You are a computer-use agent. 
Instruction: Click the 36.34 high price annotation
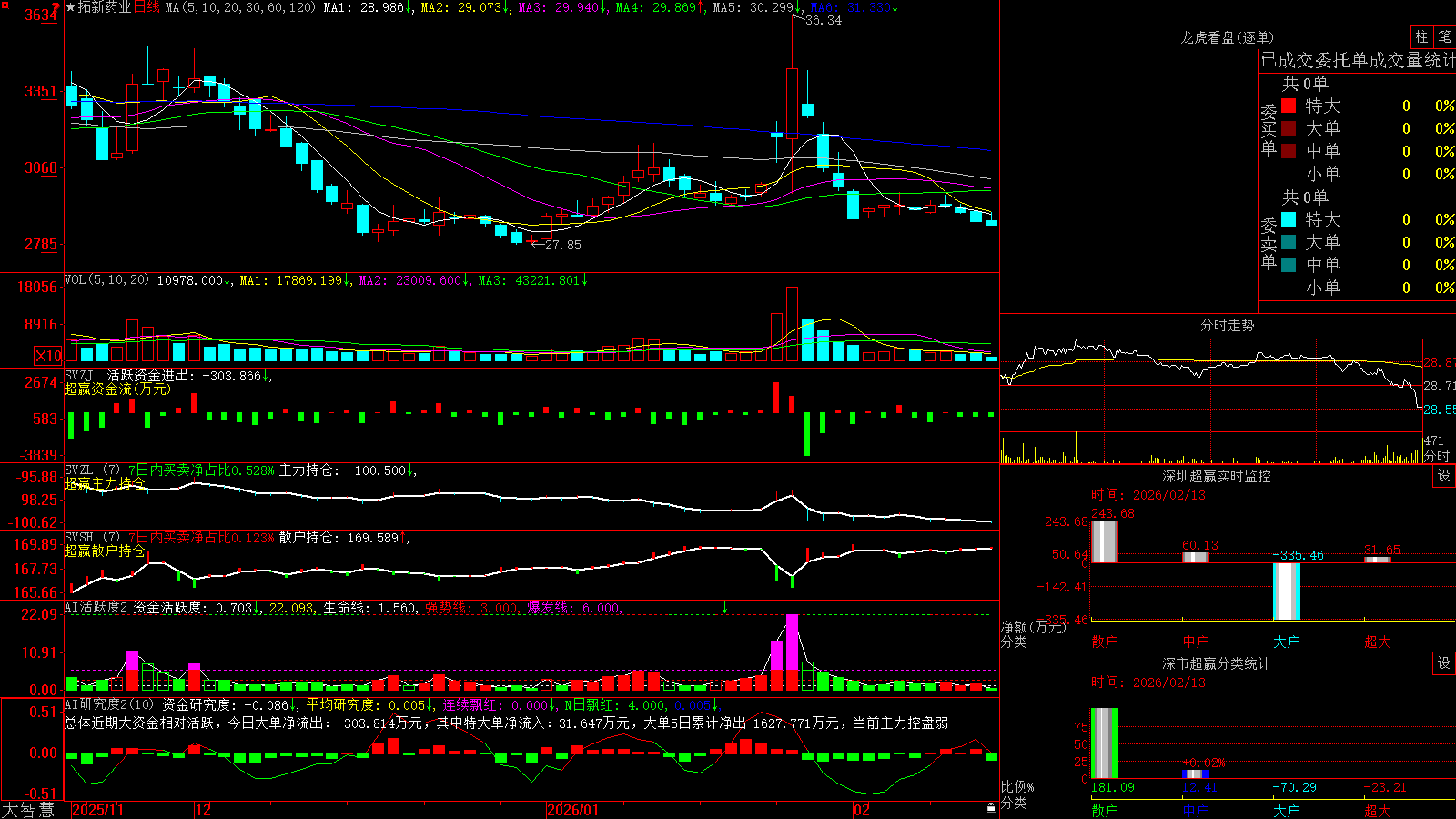pos(823,20)
